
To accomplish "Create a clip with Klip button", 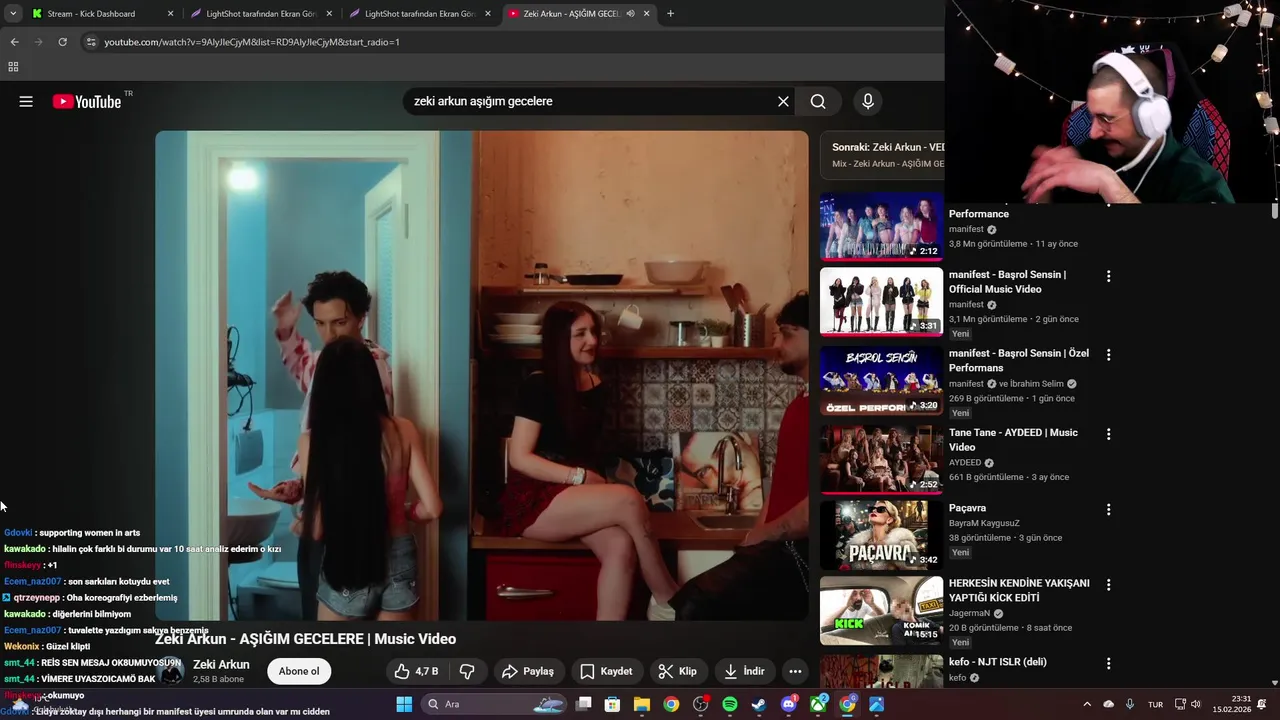I will click(x=678, y=671).
